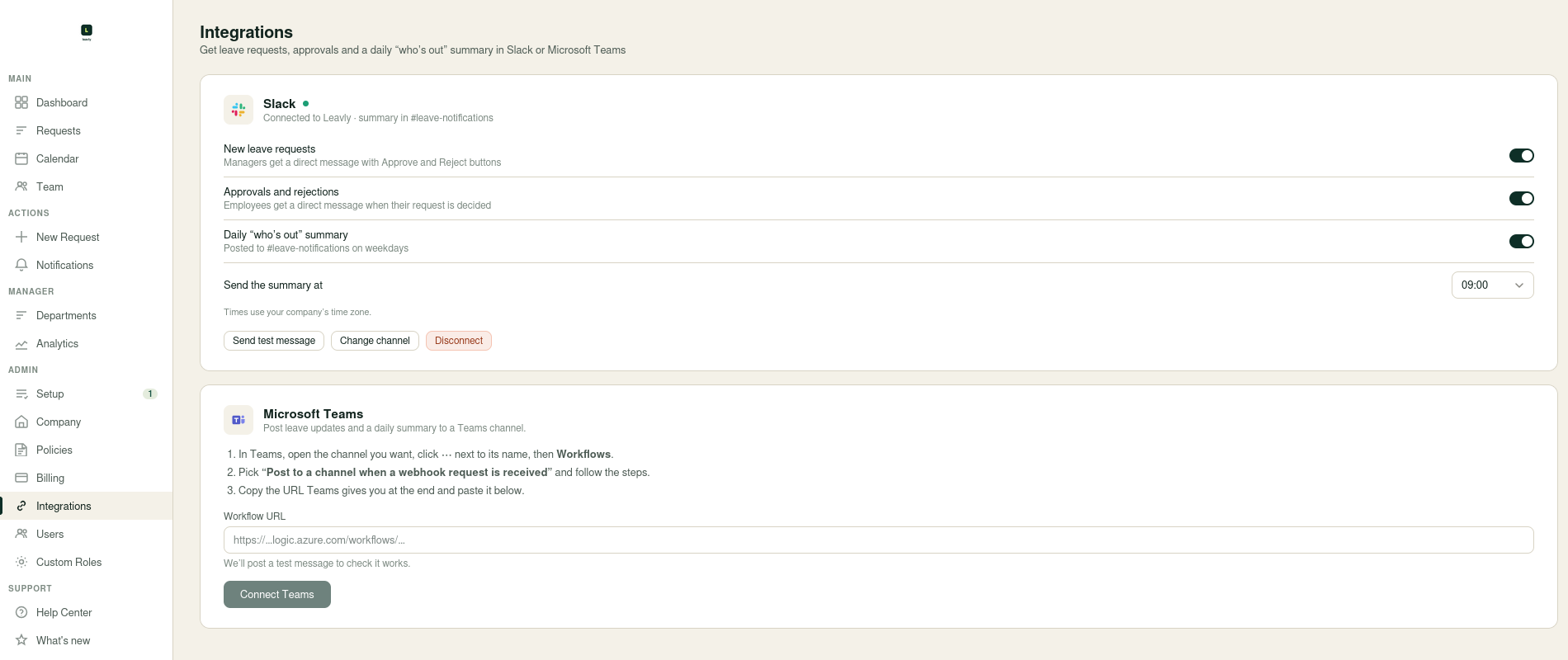Focus the Workflow URL input field
The image size is (1568, 660).
tap(878, 540)
